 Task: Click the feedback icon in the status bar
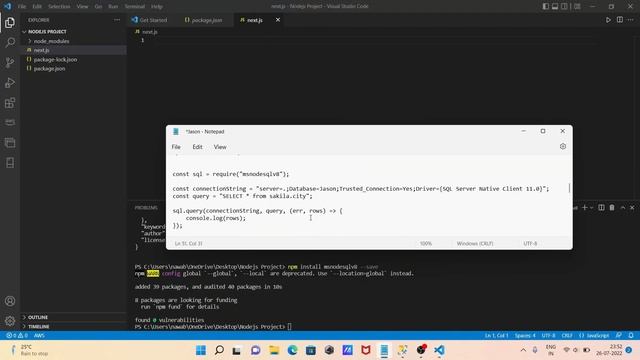[x=619, y=335]
